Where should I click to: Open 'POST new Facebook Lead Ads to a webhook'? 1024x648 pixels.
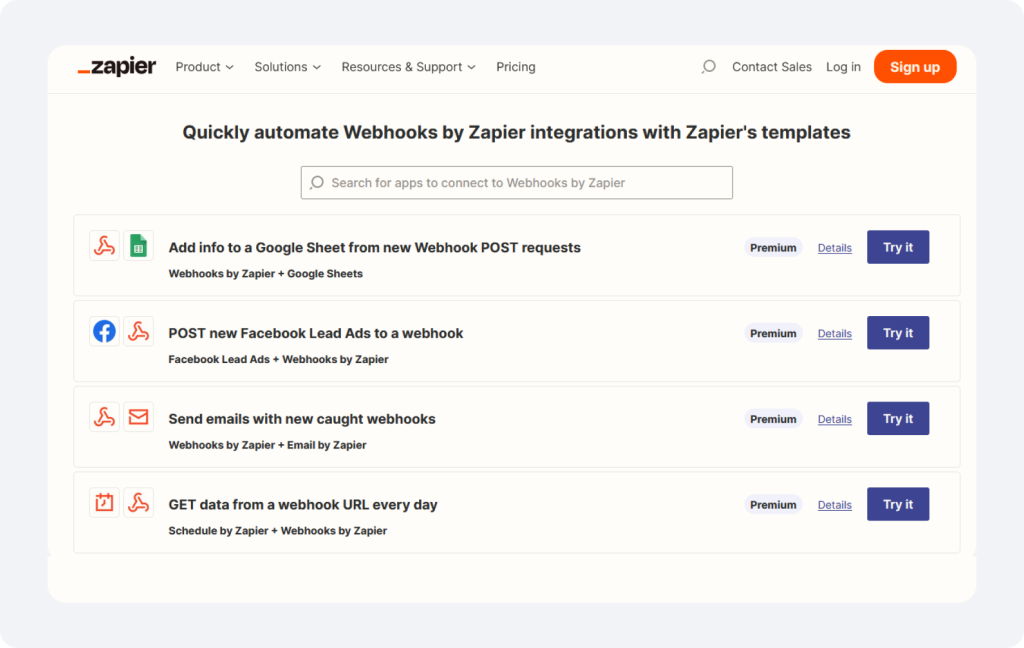point(315,333)
